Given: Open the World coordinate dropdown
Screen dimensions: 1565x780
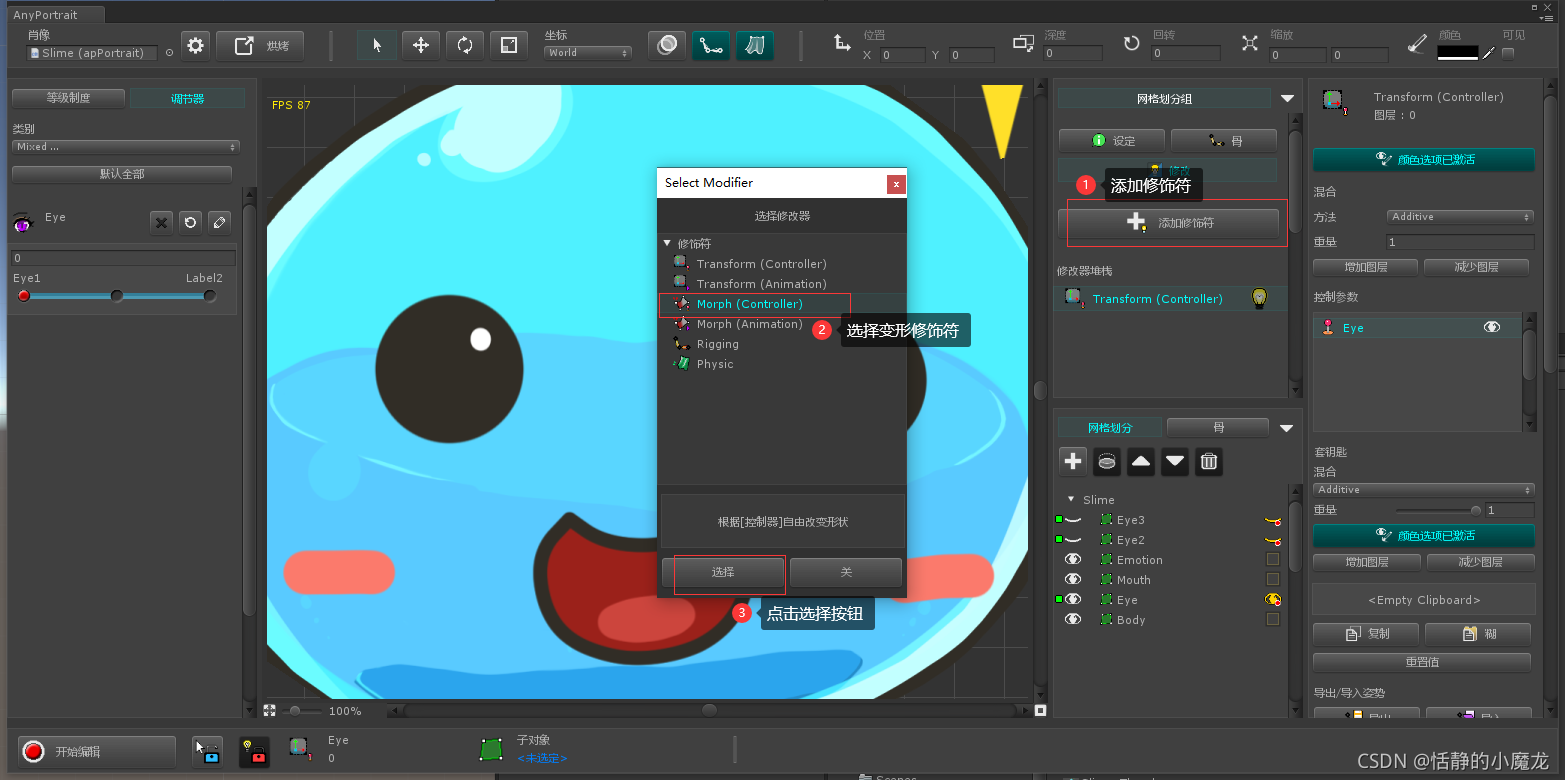Looking at the screenshot, I should 588,53.
